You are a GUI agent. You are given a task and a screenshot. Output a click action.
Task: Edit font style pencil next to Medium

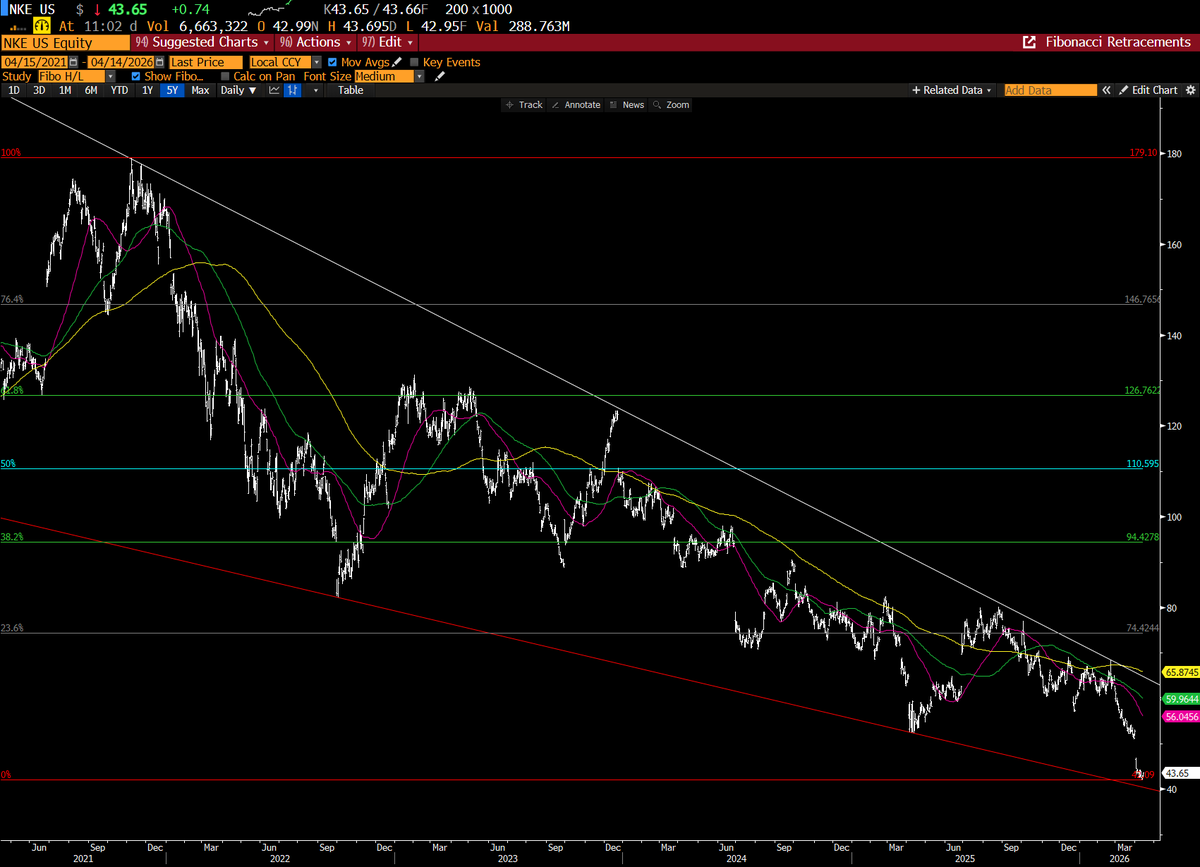[439, 76]
